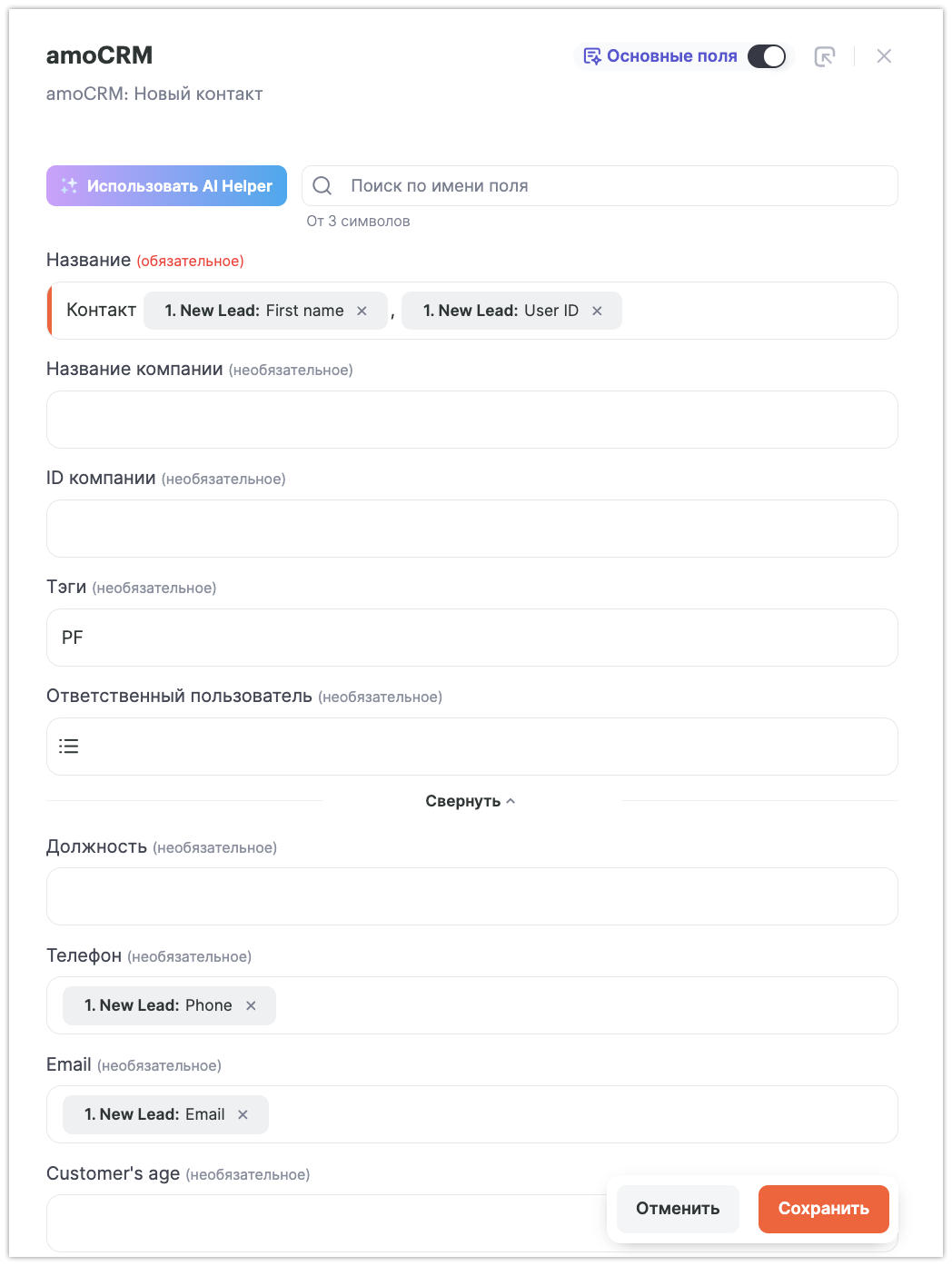Click the Основные поля label

click(x=671, y=56)
